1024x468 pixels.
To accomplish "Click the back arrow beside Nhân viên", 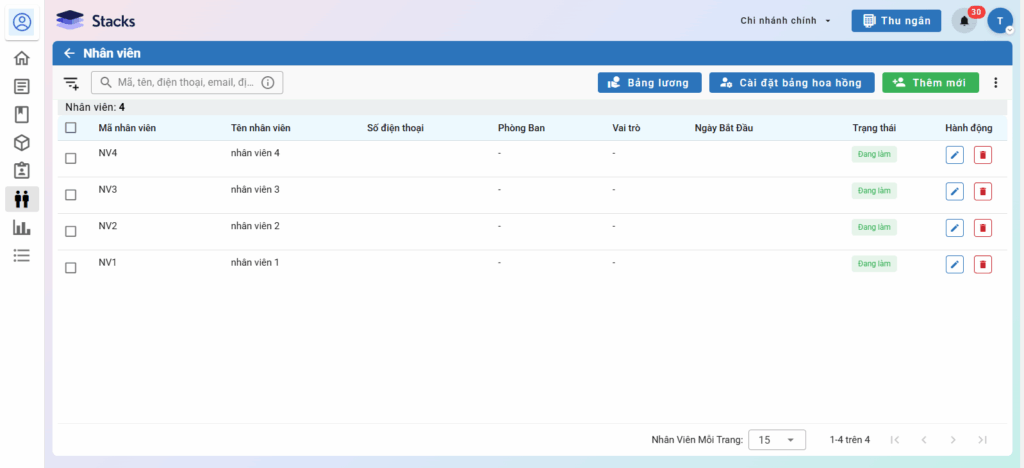I will pos(69,53).
